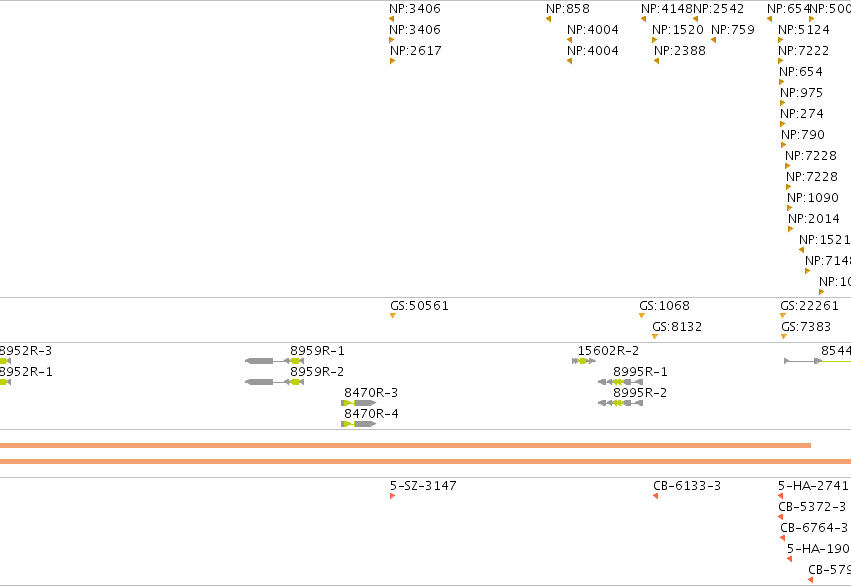The width and height of the screenshot is (851, 586).
Task: Click the red marker below CB-6764-3
Action: (783, 538)
